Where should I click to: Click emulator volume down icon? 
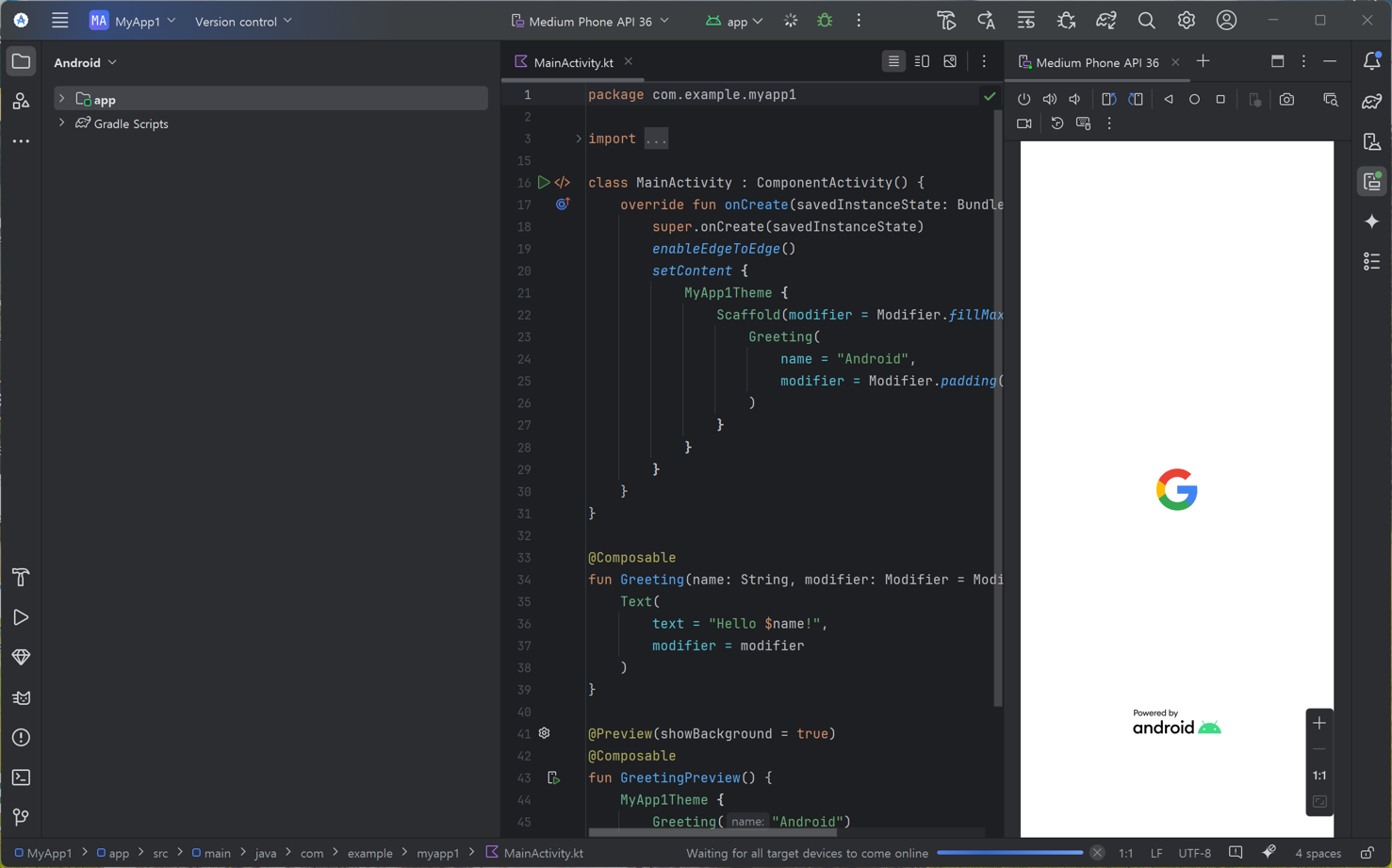[1074, 99]
